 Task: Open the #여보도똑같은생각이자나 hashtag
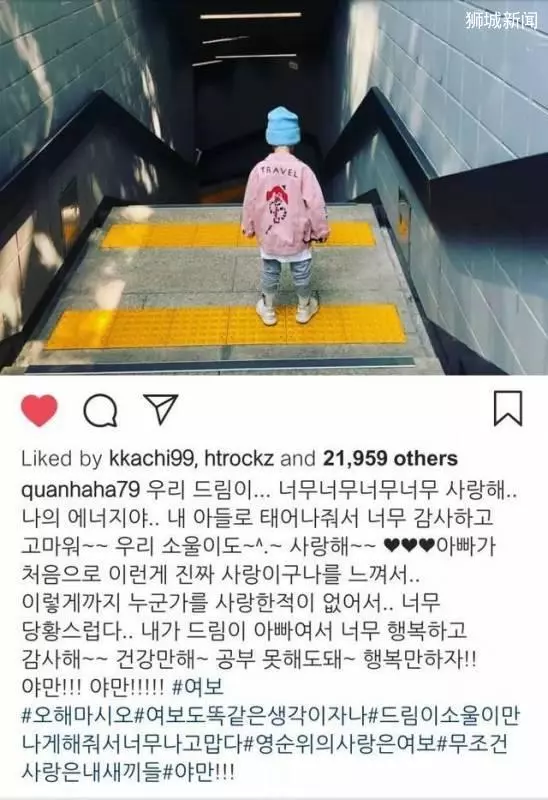tap(251, 715)
